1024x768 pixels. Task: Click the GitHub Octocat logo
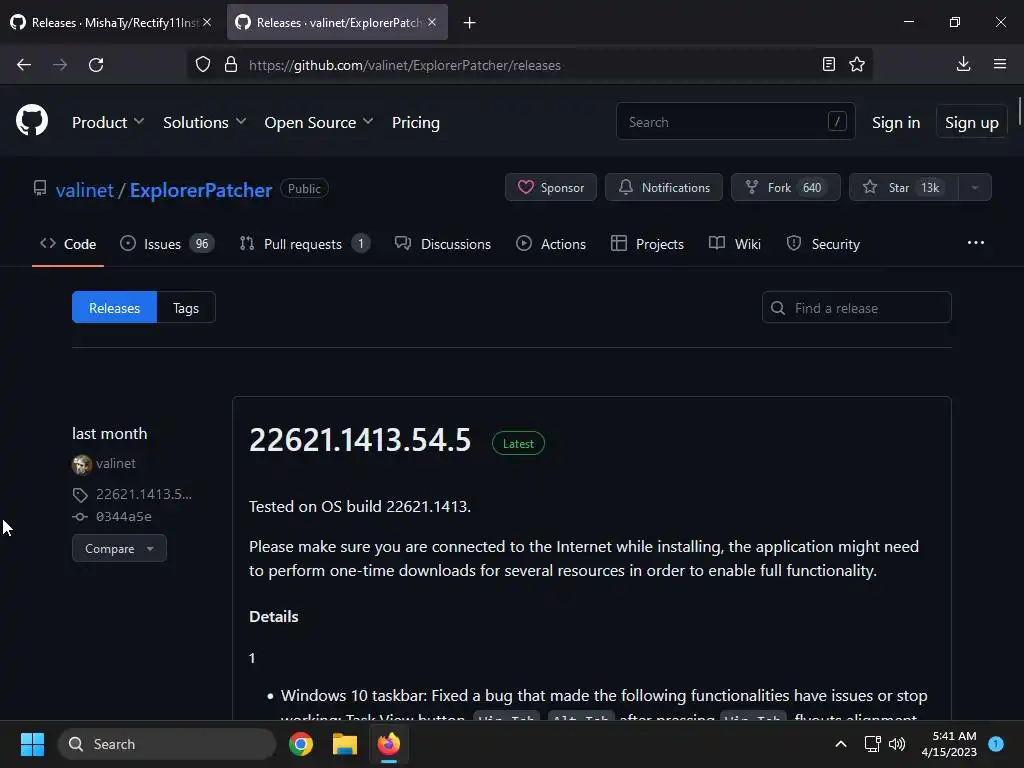(32, 121)
